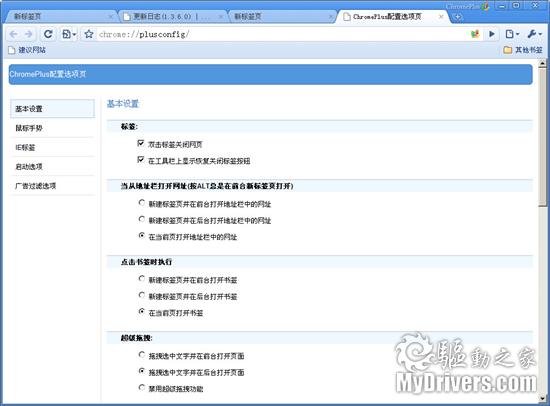Switch to the third 新标签页 tab
550x406 pixels.
coord(281,16)
